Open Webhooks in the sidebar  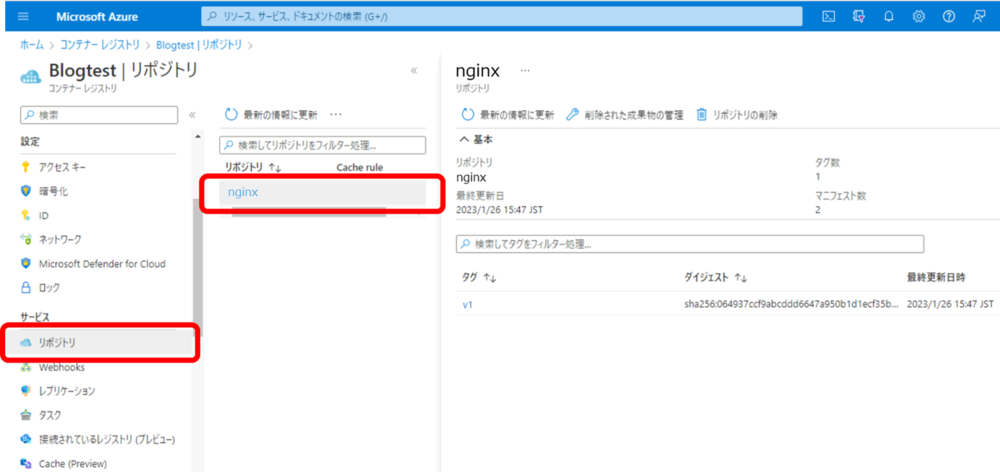click(62, 367)
